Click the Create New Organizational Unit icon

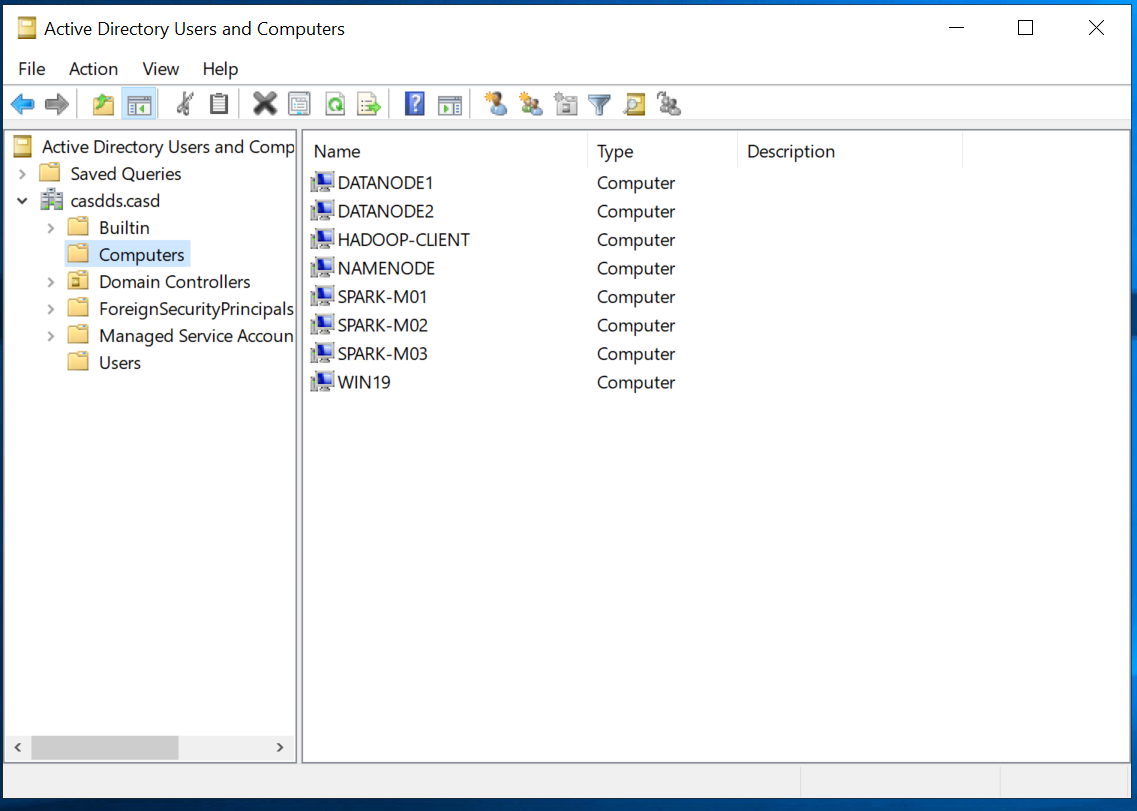[x=565, y=103]
